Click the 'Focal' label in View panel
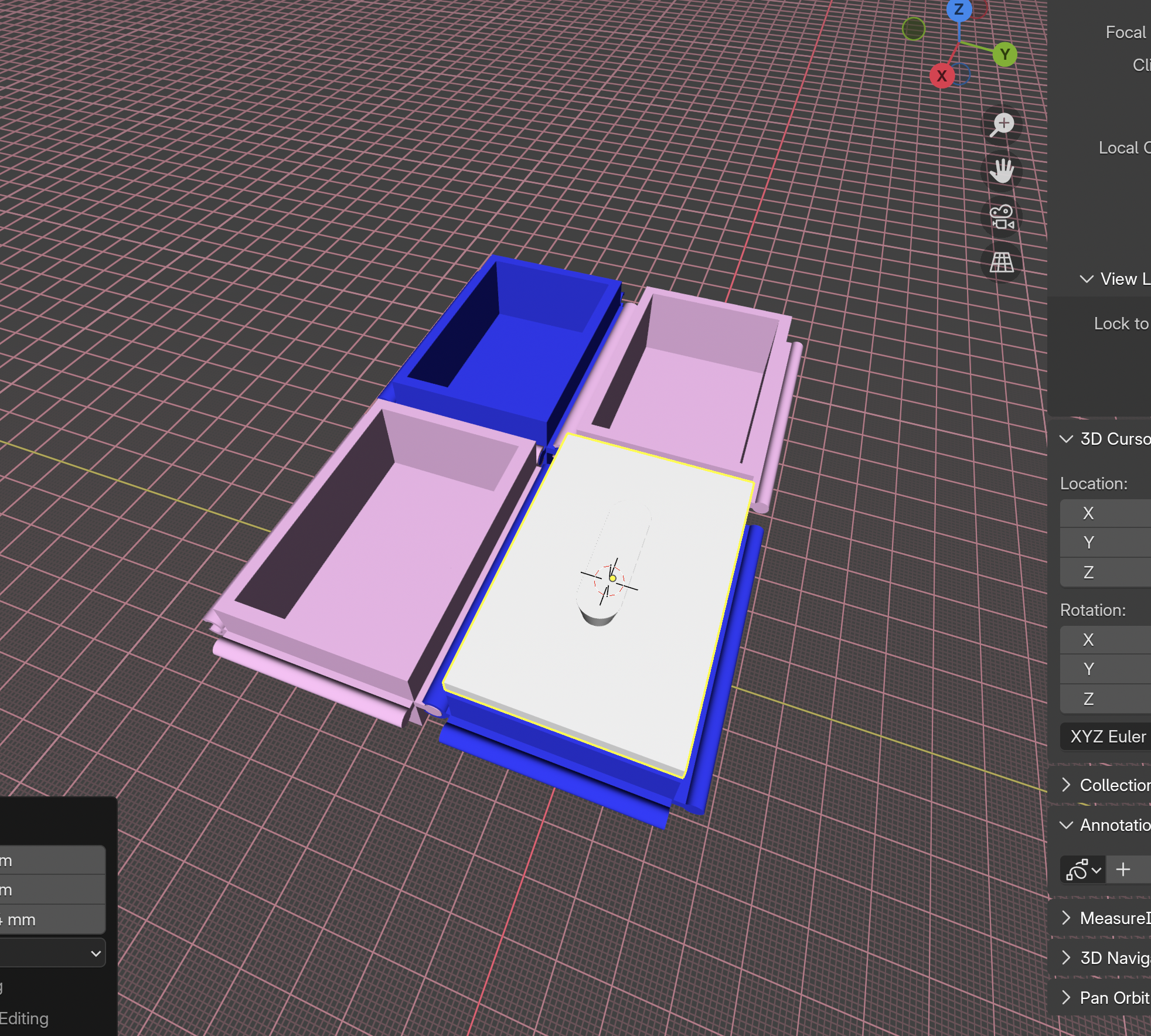1151x1036 pixels. [x=1125, y=32]
